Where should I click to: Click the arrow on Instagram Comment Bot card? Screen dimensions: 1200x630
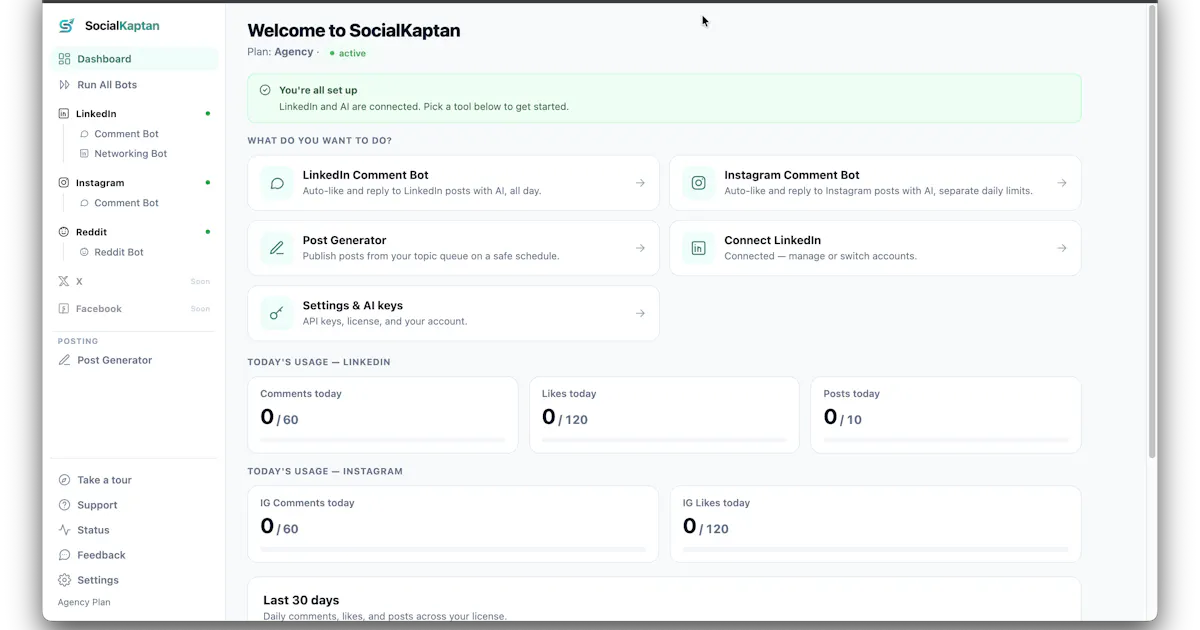[x=1062, y=183]
